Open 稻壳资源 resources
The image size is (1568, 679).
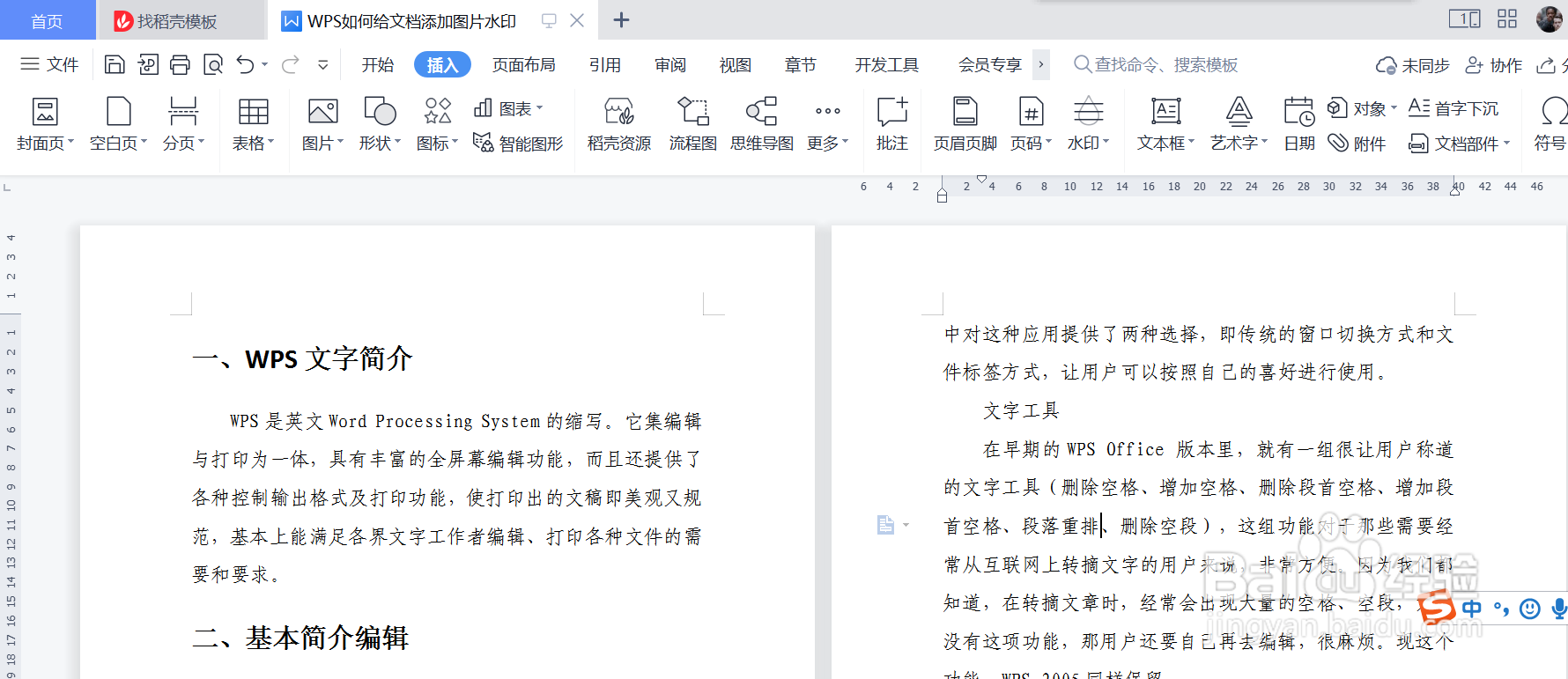tap(619, 125)
